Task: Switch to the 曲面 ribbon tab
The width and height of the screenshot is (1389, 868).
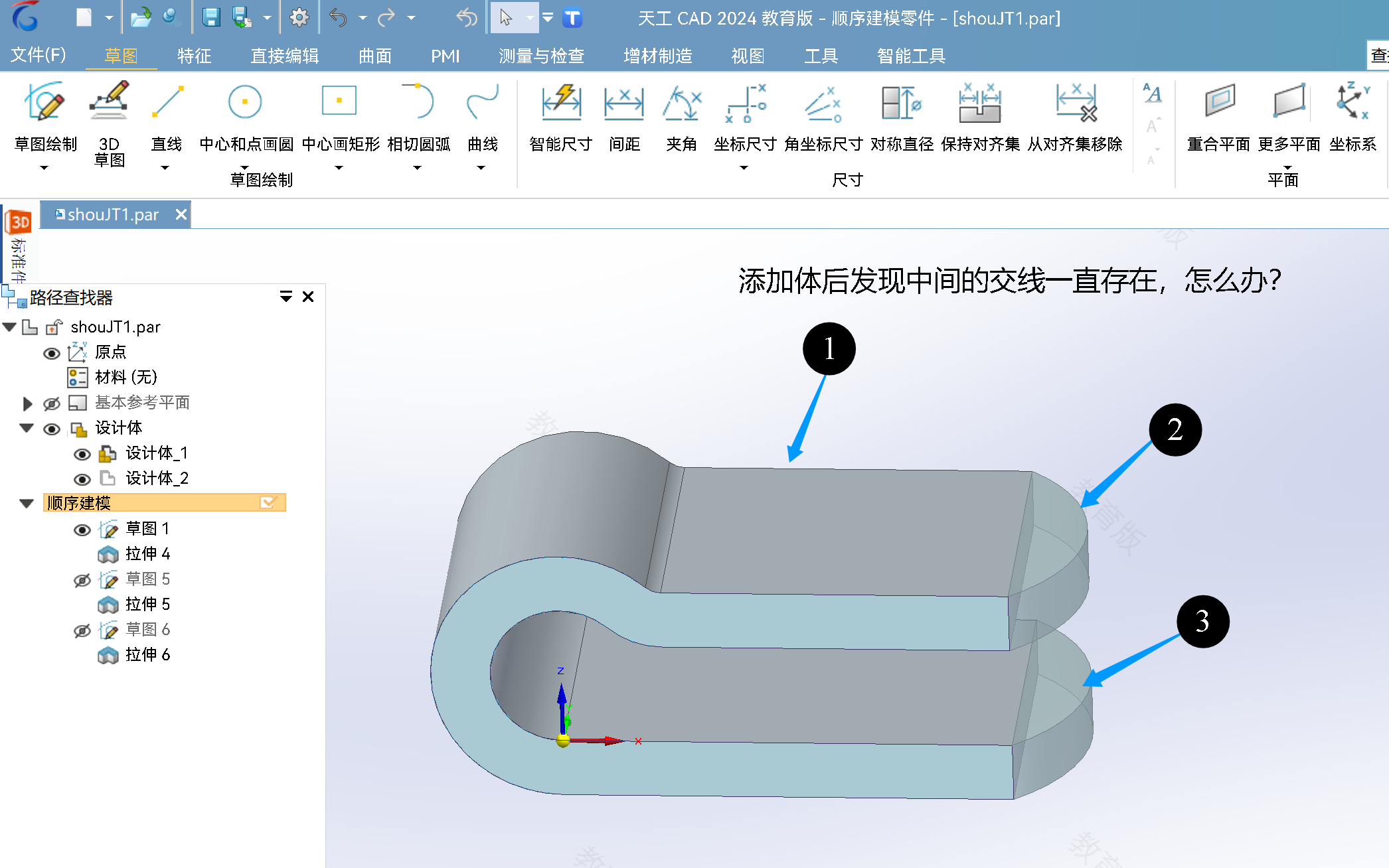Action: click(375, 56)
